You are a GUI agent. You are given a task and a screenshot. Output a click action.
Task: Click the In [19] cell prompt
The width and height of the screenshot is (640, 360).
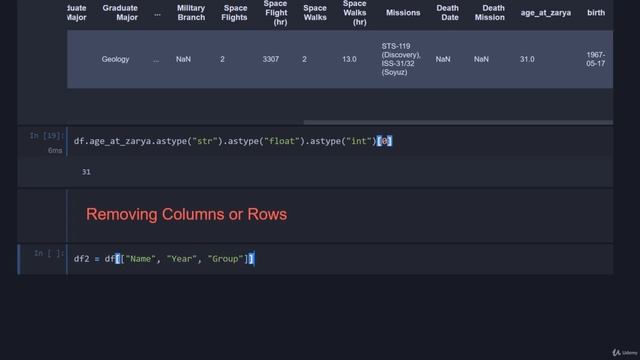[x=46, y=136]
